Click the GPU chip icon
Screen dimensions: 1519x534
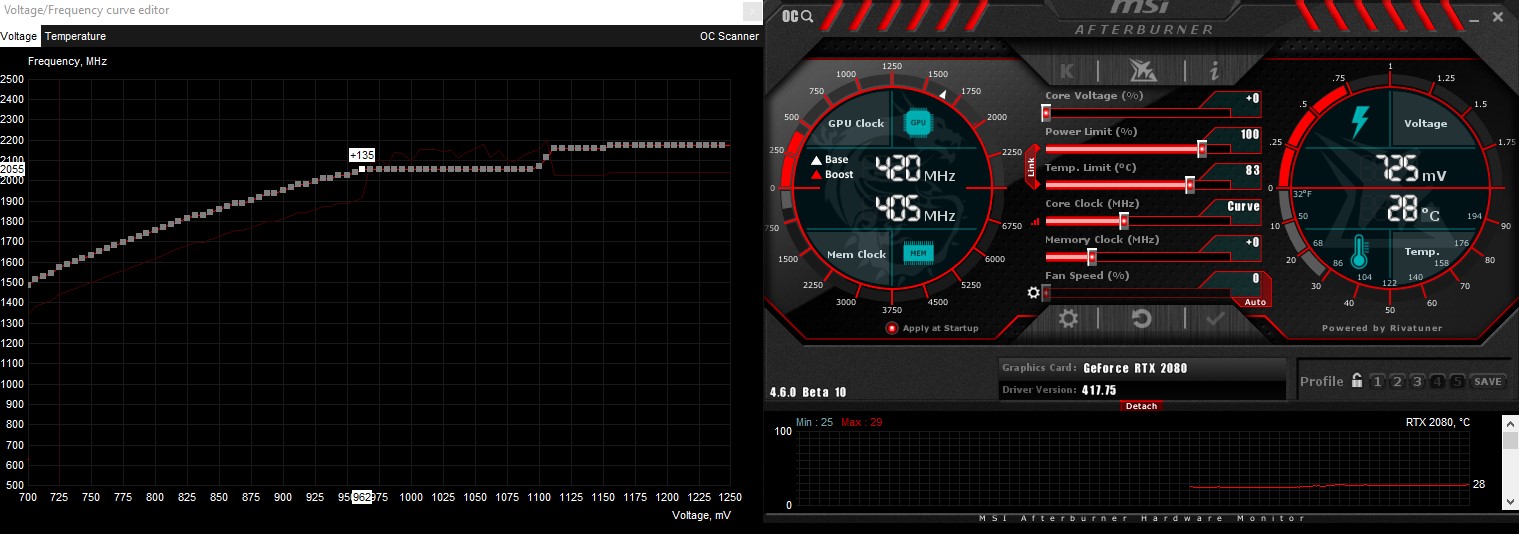(917, 123)
